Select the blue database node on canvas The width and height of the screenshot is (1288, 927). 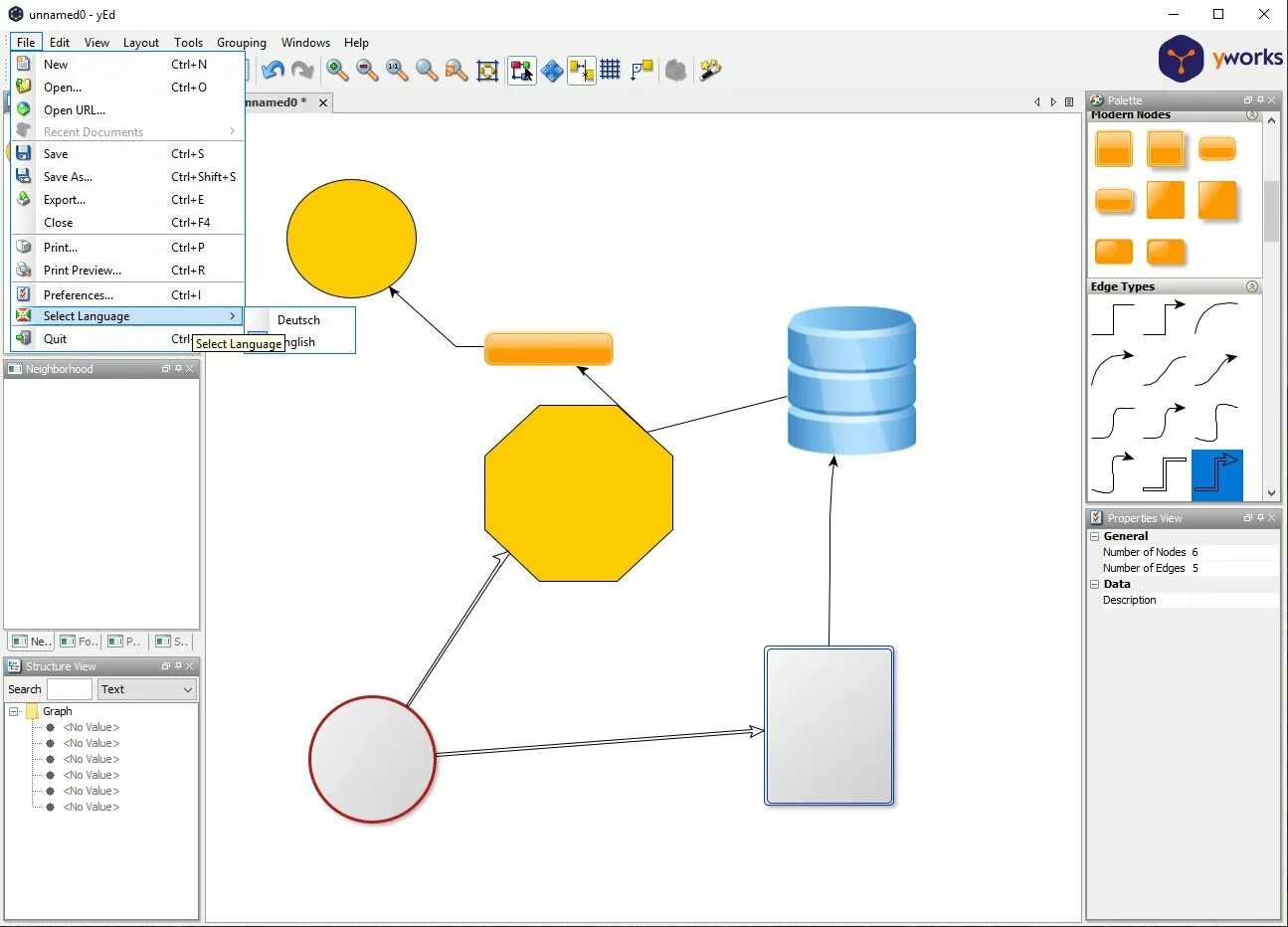(851, 380)
